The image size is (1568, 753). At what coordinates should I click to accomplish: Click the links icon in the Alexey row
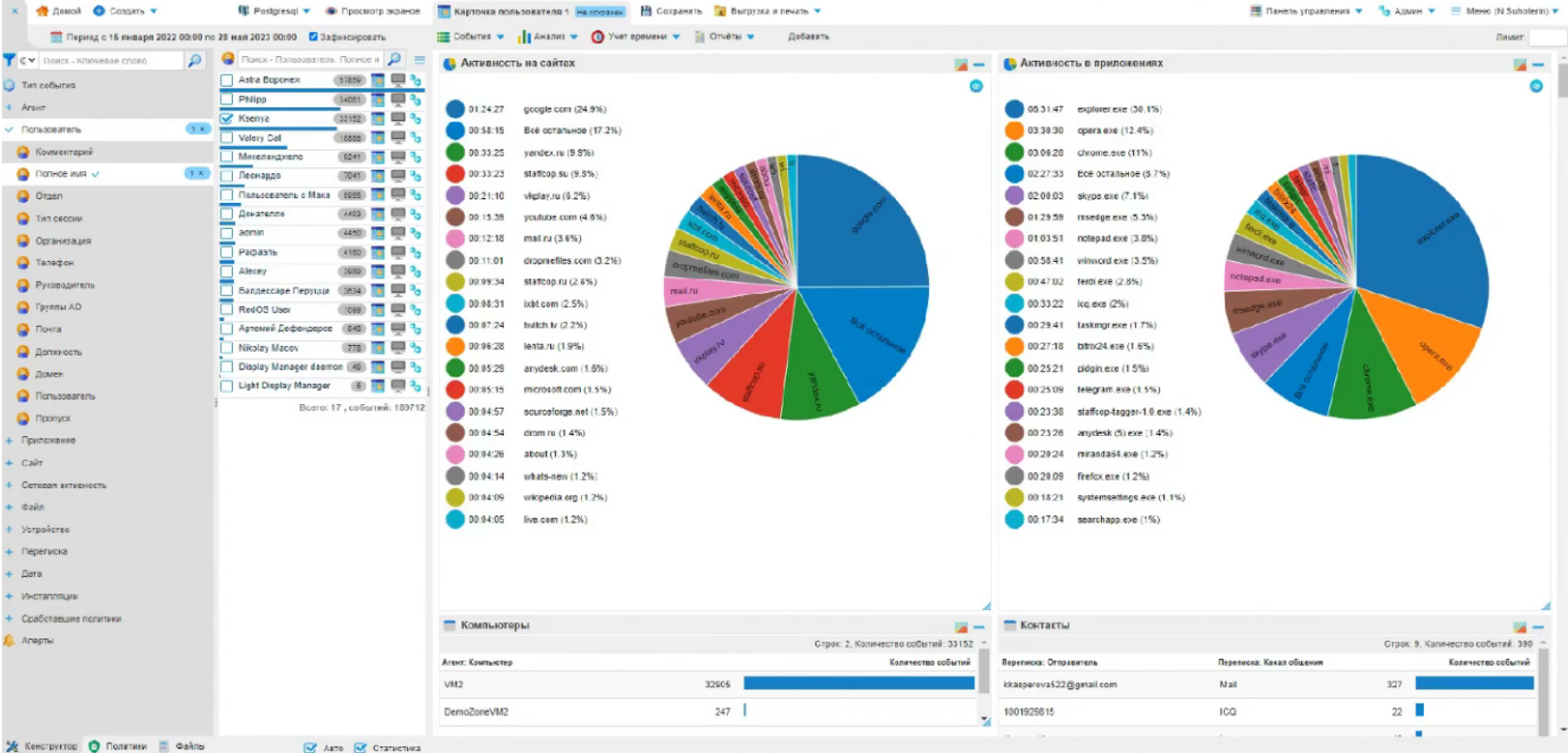coord(416,271)
